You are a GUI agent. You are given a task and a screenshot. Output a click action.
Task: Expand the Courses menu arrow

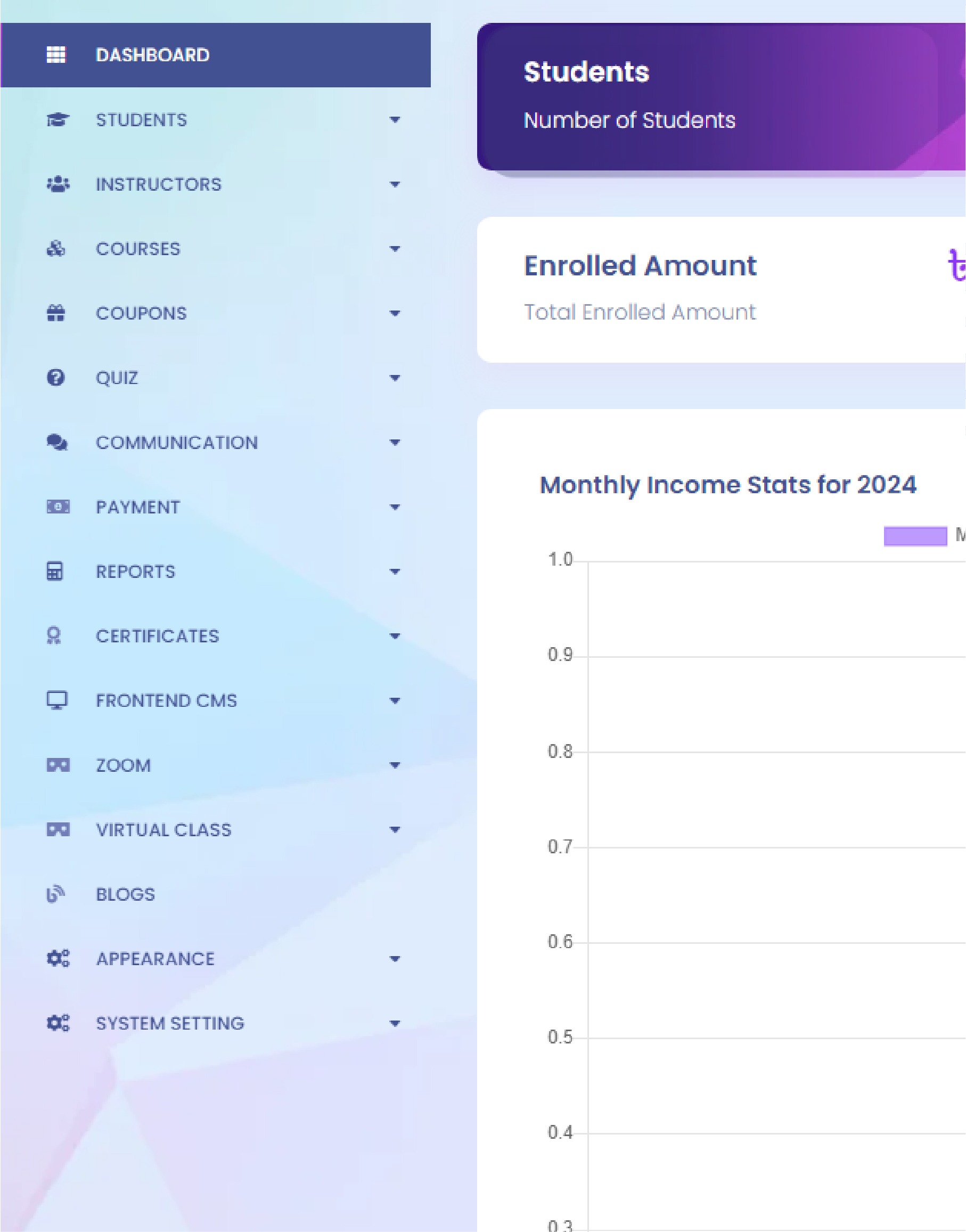click(395, 249)
